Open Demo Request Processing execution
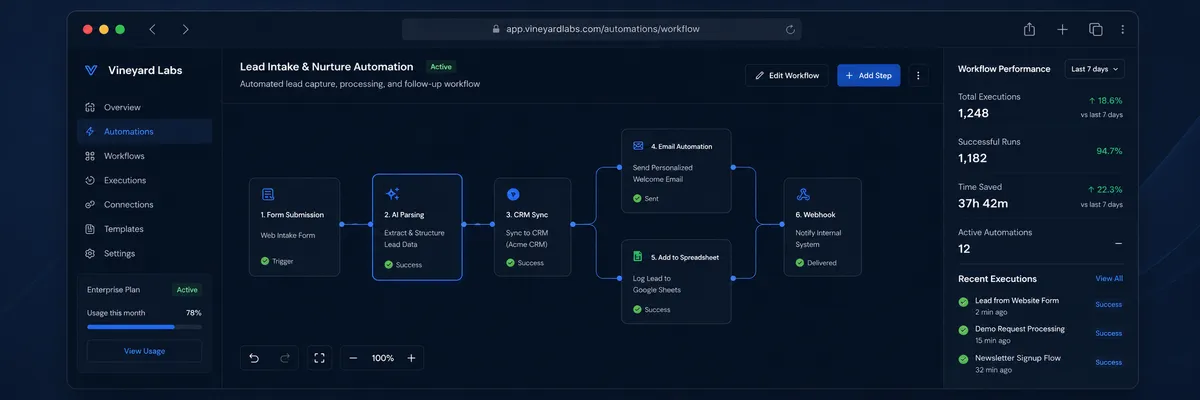 tap(1041, 335)
